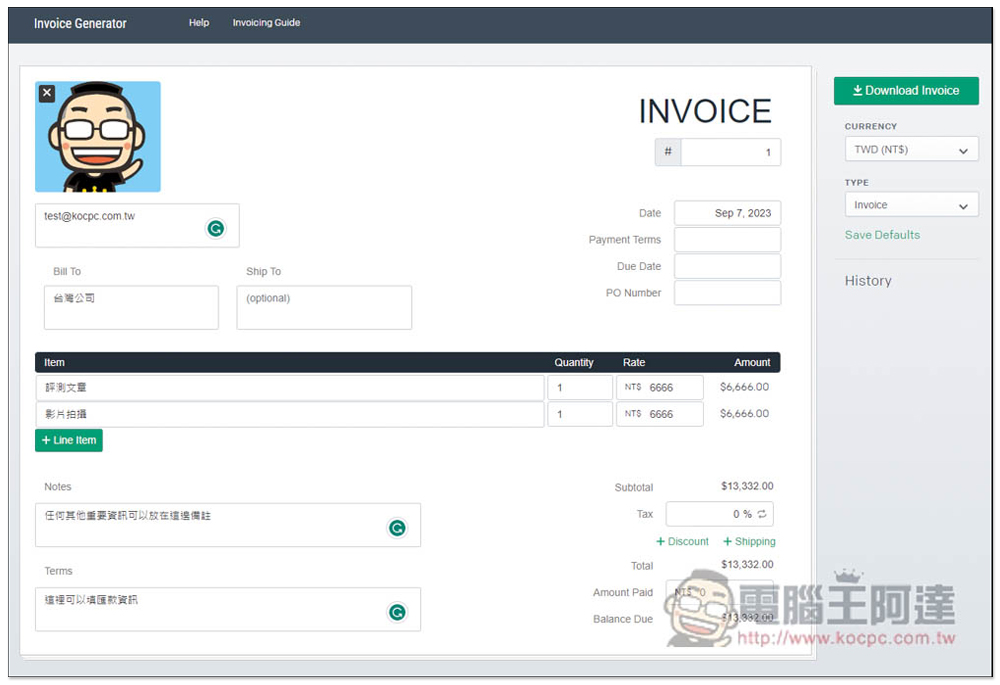Click the Bill To label
Screen dimensions: 1000x685
(x=67, y=272)
